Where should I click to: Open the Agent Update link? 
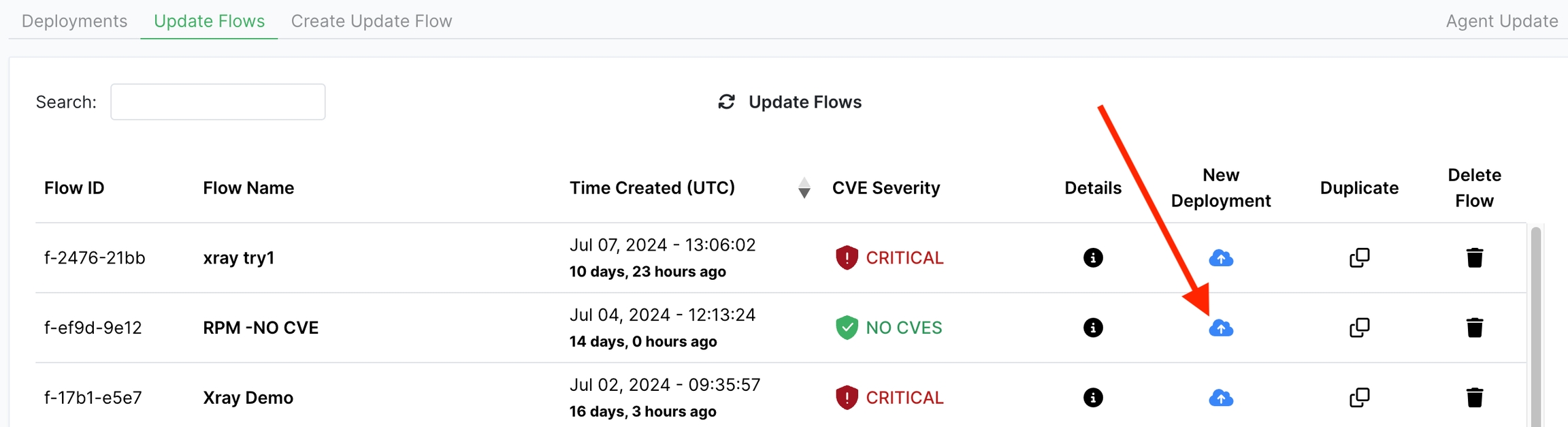point(1501,21)
